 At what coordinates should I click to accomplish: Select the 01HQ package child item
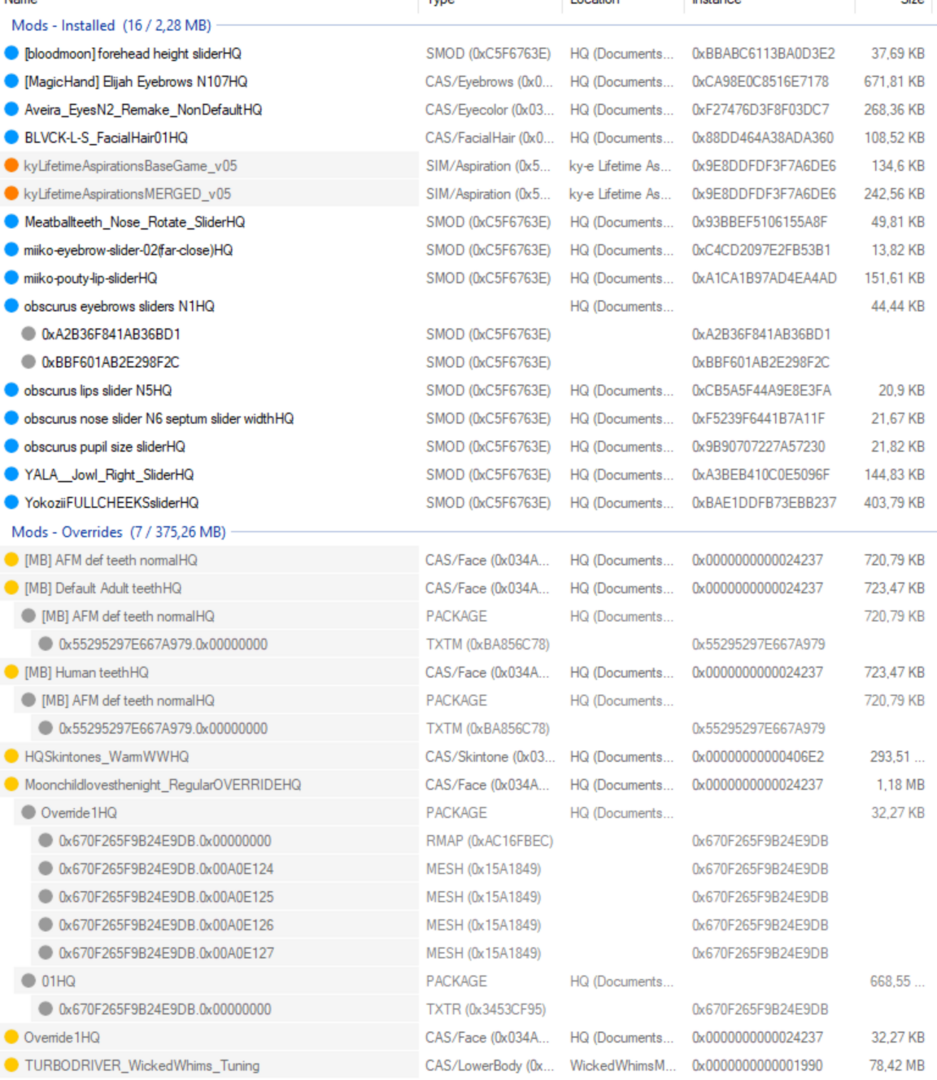click(59, 982)
